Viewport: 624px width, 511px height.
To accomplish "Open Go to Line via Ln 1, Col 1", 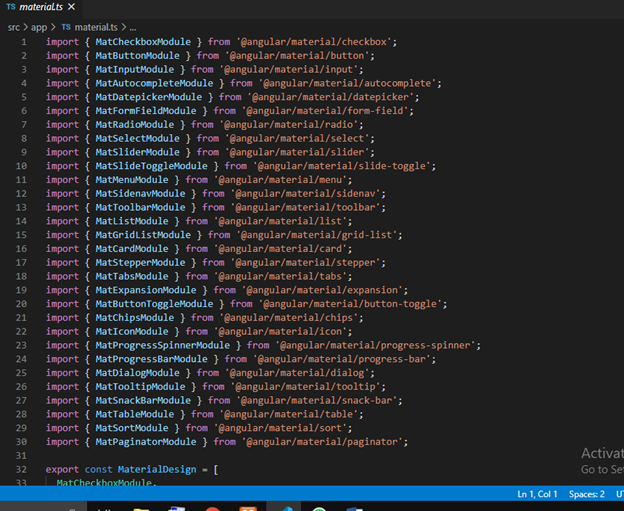I will tap(537, 494).
